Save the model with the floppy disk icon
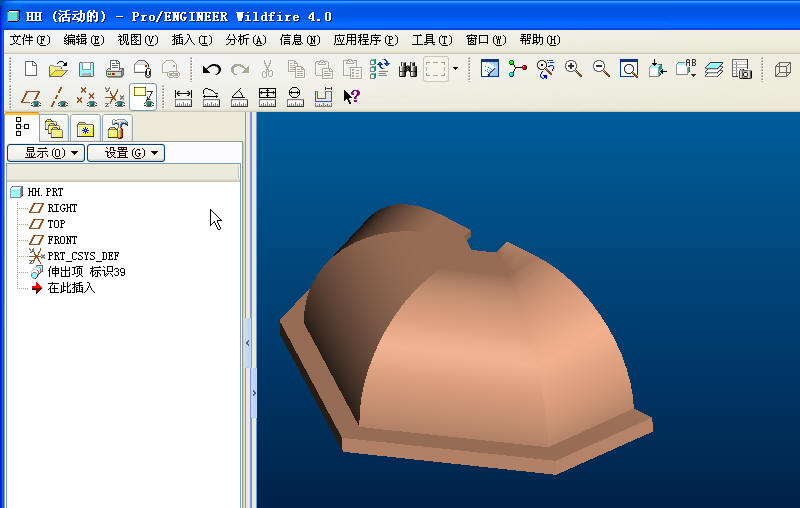Image resolution: width=800 pixels, height=508 pixels. pos(86,68)
